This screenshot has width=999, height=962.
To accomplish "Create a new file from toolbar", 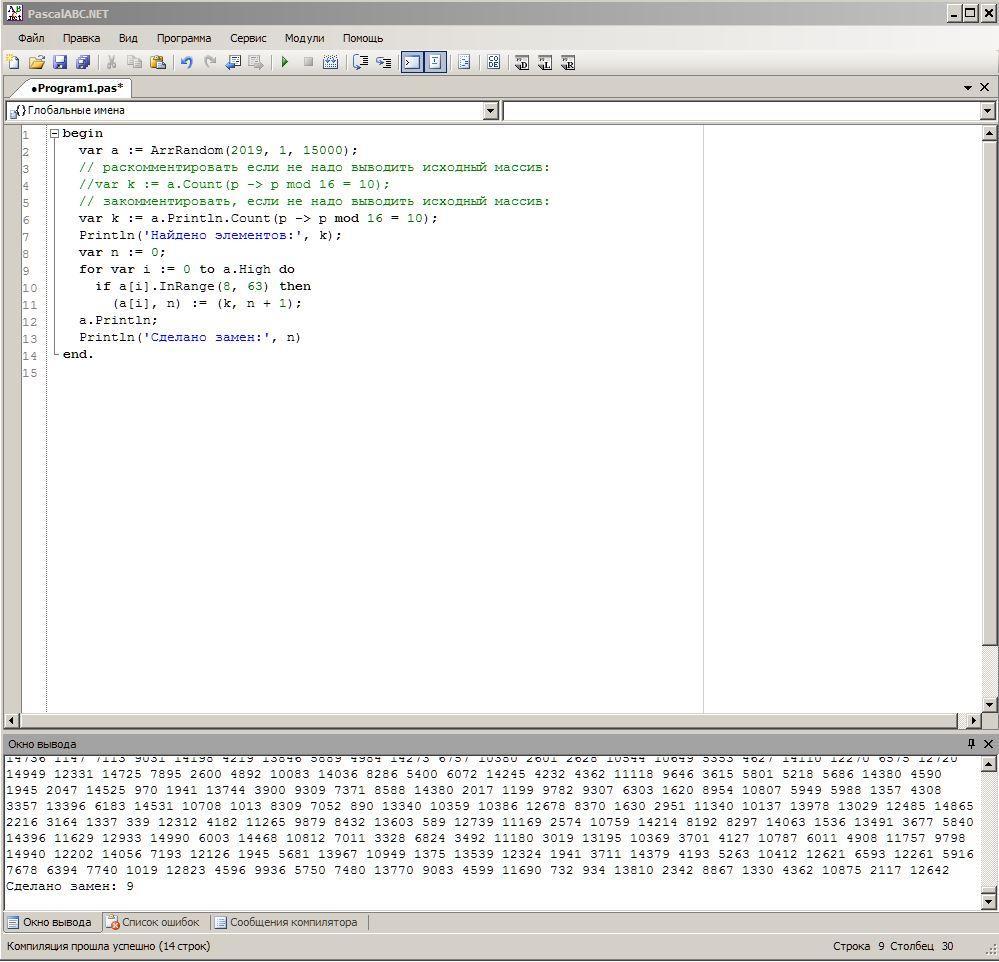I will pos(13,62).
